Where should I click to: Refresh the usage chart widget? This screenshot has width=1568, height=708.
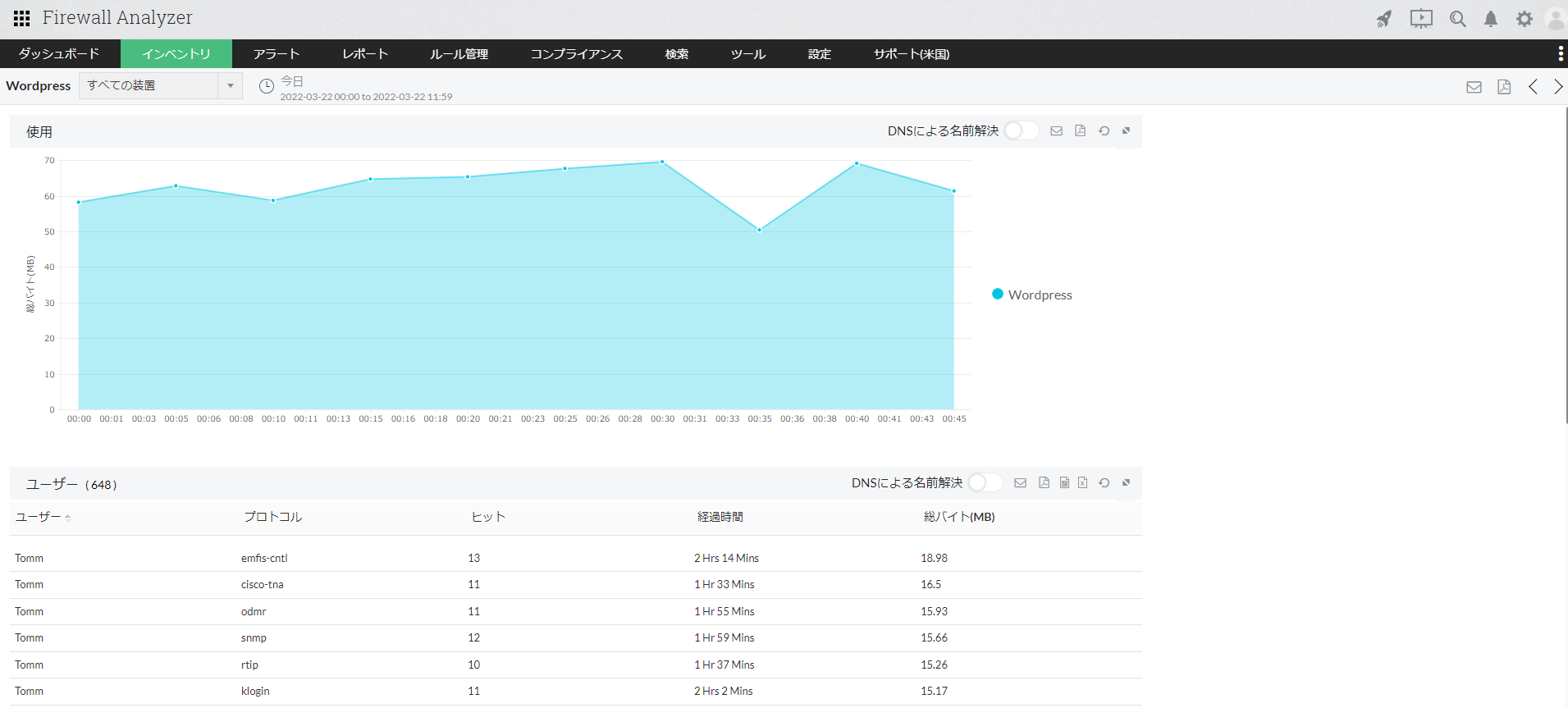coord(1104,131)
